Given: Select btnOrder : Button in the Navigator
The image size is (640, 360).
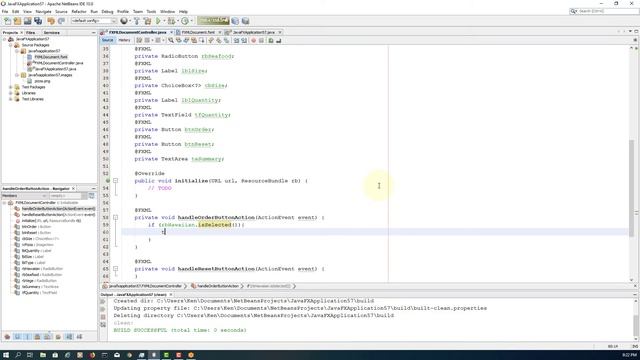Looking at the screenshot, I should [x=36, y=227].
